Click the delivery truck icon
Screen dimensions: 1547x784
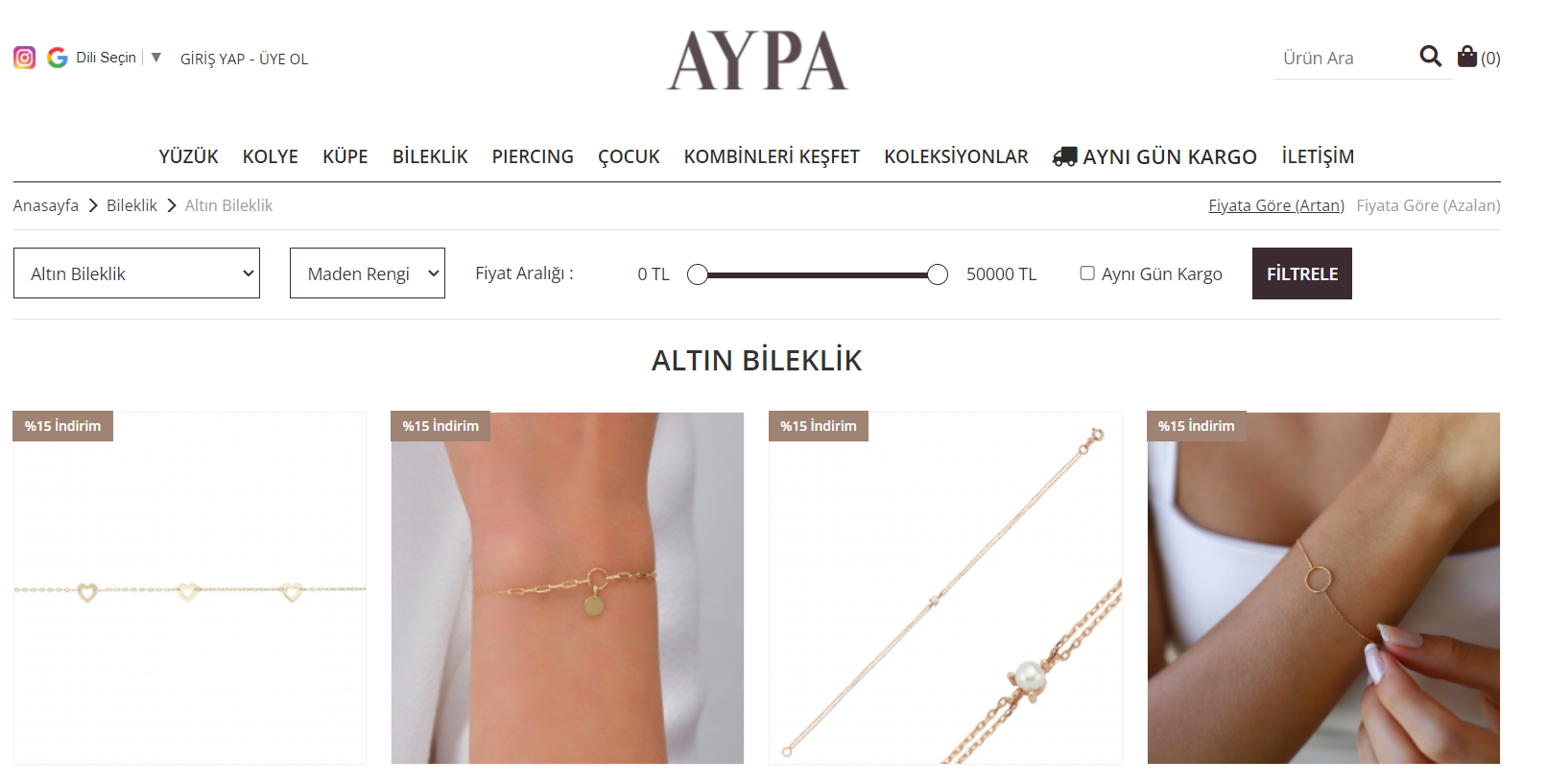(1064, 157)
